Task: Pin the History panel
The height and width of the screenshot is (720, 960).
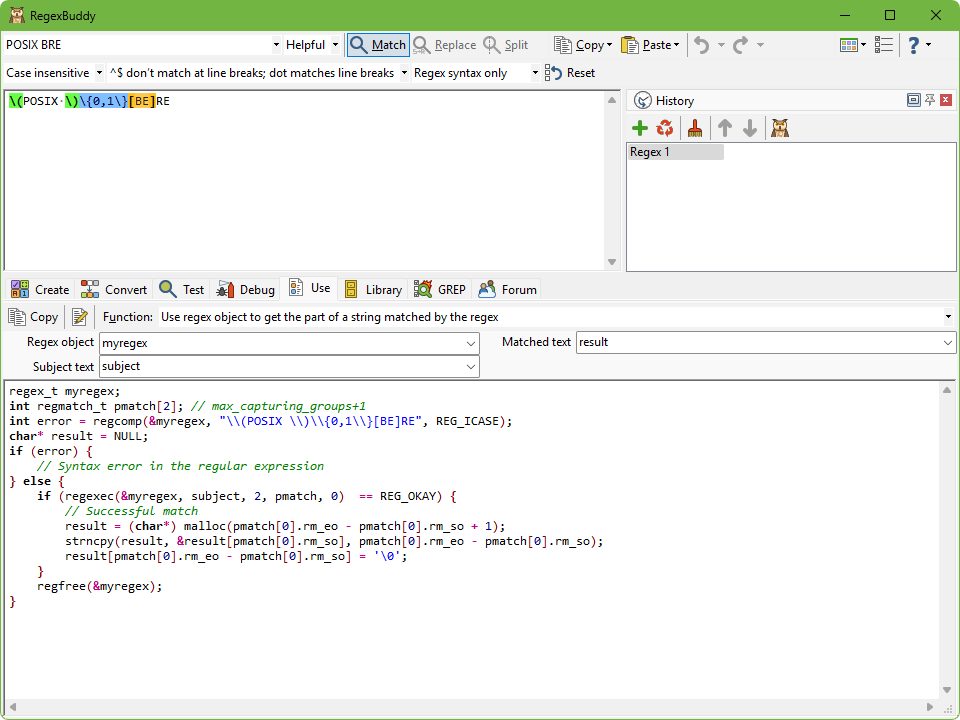Action: [930, 100]
